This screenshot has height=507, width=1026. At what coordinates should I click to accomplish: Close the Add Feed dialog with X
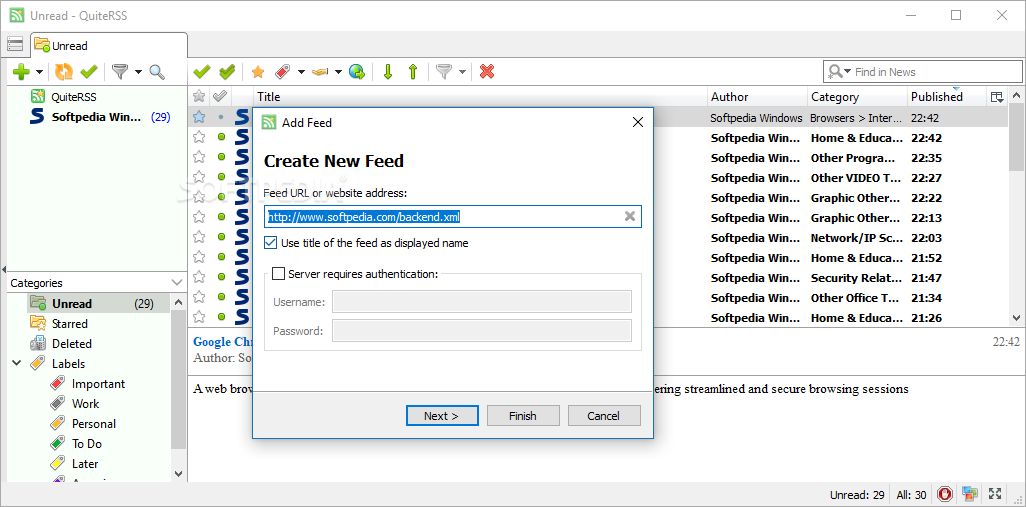click(x=637, y=122)
